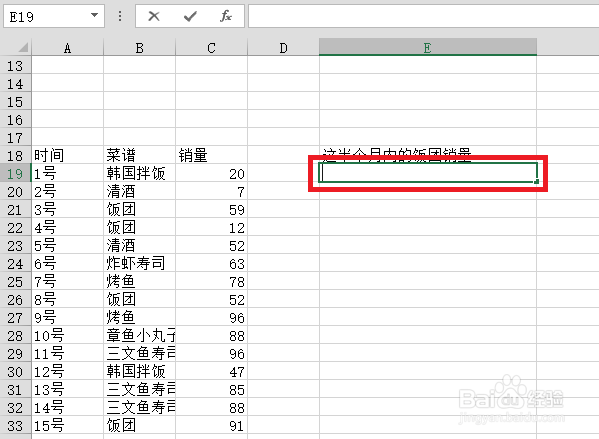Select row 33 header

(x=15, y=426)
